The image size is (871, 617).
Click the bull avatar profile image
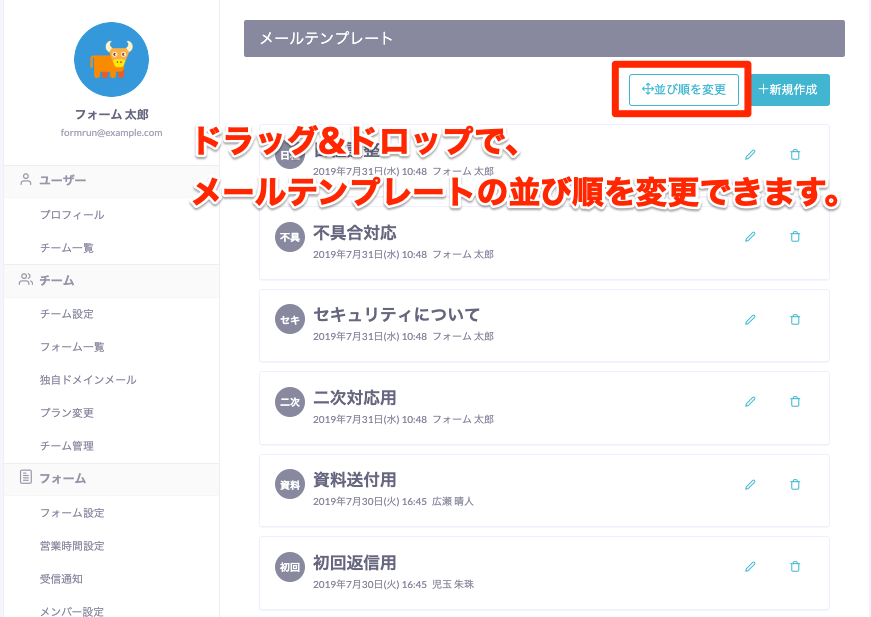pyautogui.click(x=111, y=60)
